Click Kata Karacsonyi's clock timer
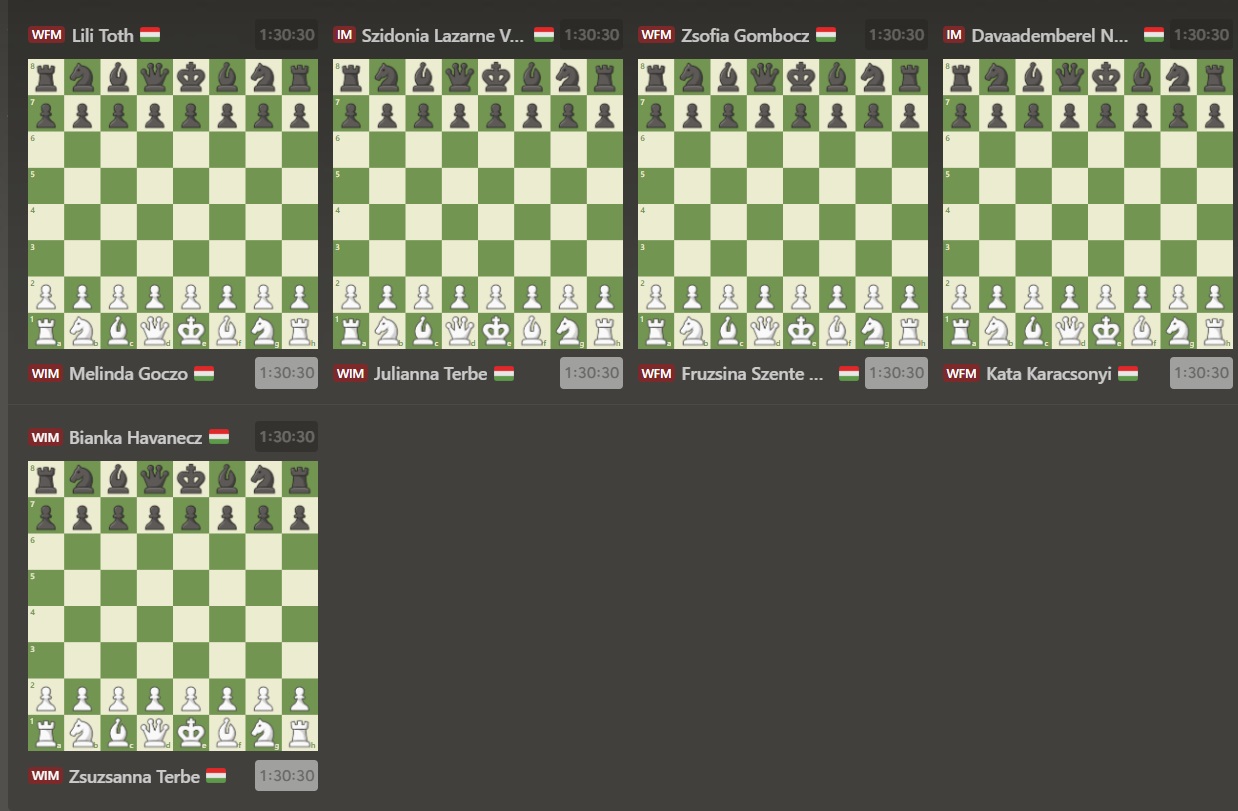This screenshot has height=811, width=1238. [x=1201, y=373]
